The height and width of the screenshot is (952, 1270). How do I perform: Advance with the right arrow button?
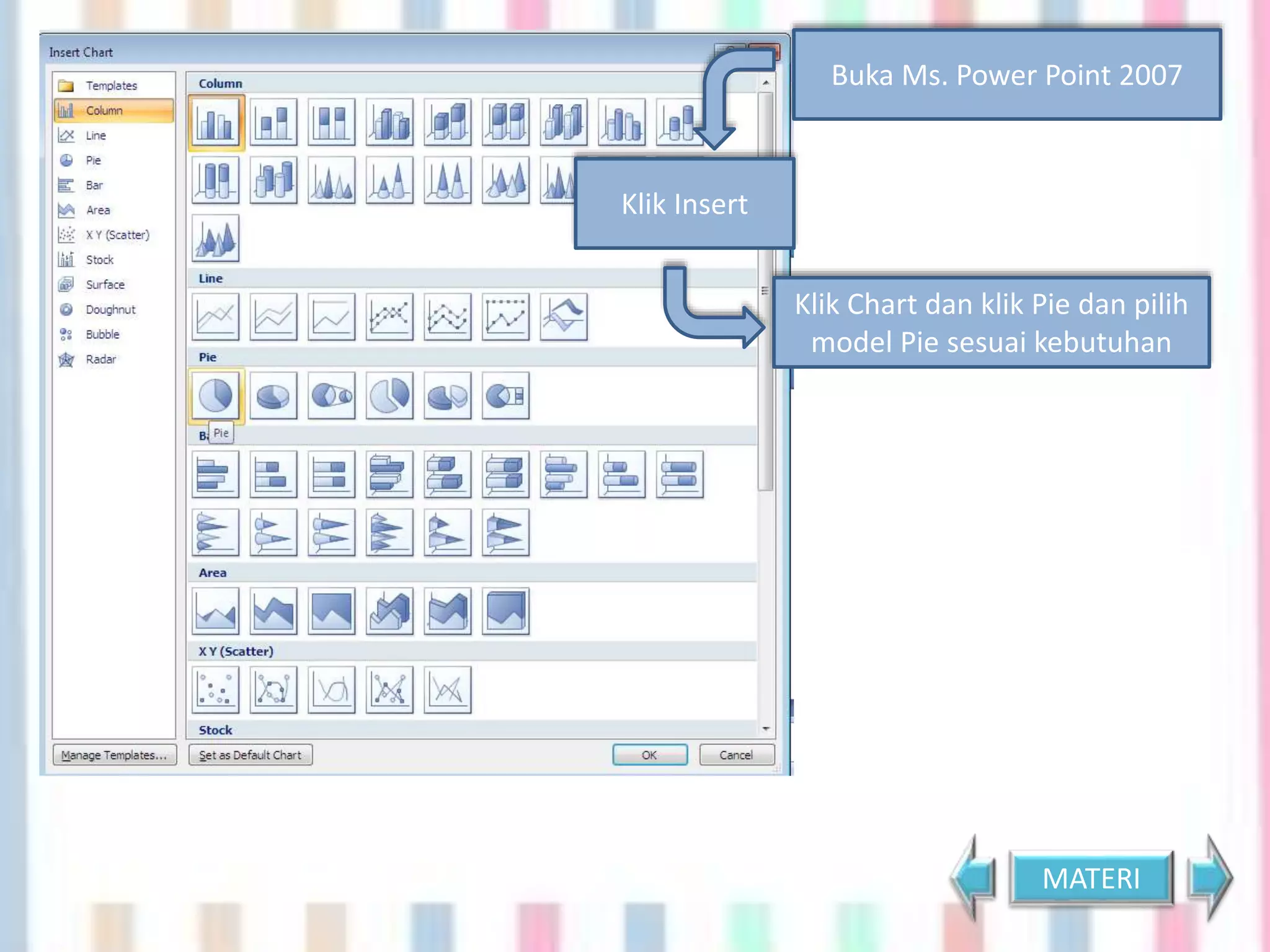pyautogui.click(x=1210, y=878)
